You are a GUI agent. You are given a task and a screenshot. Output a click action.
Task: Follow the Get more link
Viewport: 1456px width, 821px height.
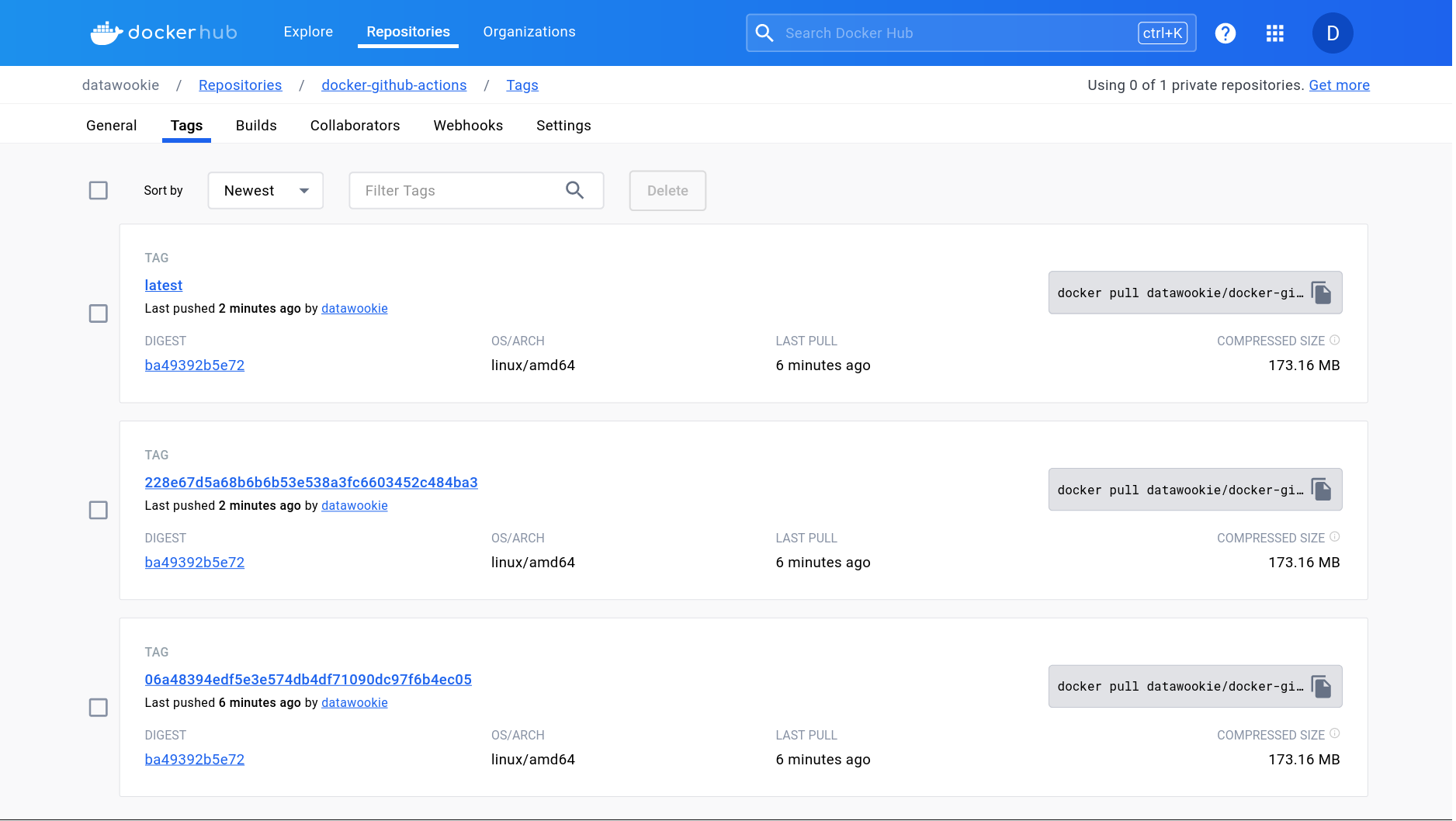(x=1340, y=85)
